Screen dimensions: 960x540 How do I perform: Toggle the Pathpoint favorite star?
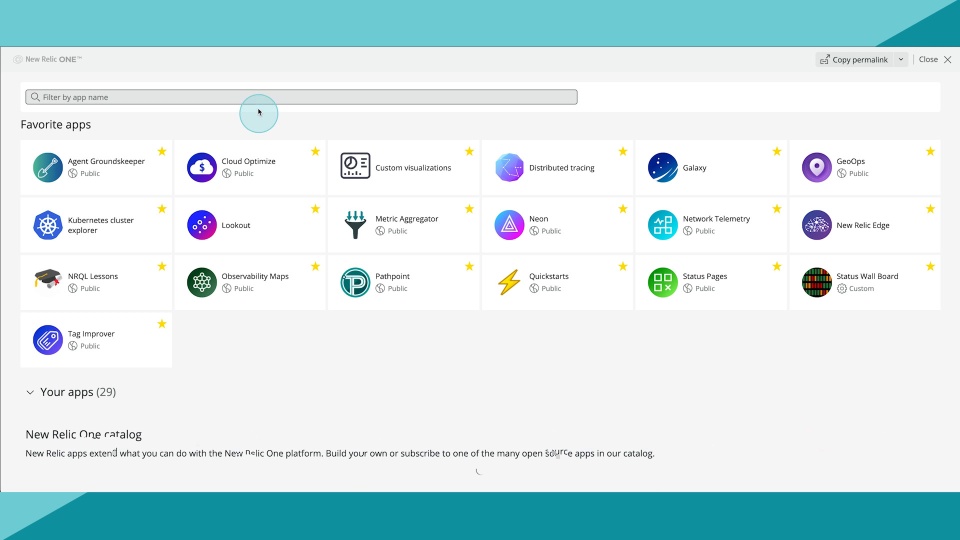click(x=469, y=266)
